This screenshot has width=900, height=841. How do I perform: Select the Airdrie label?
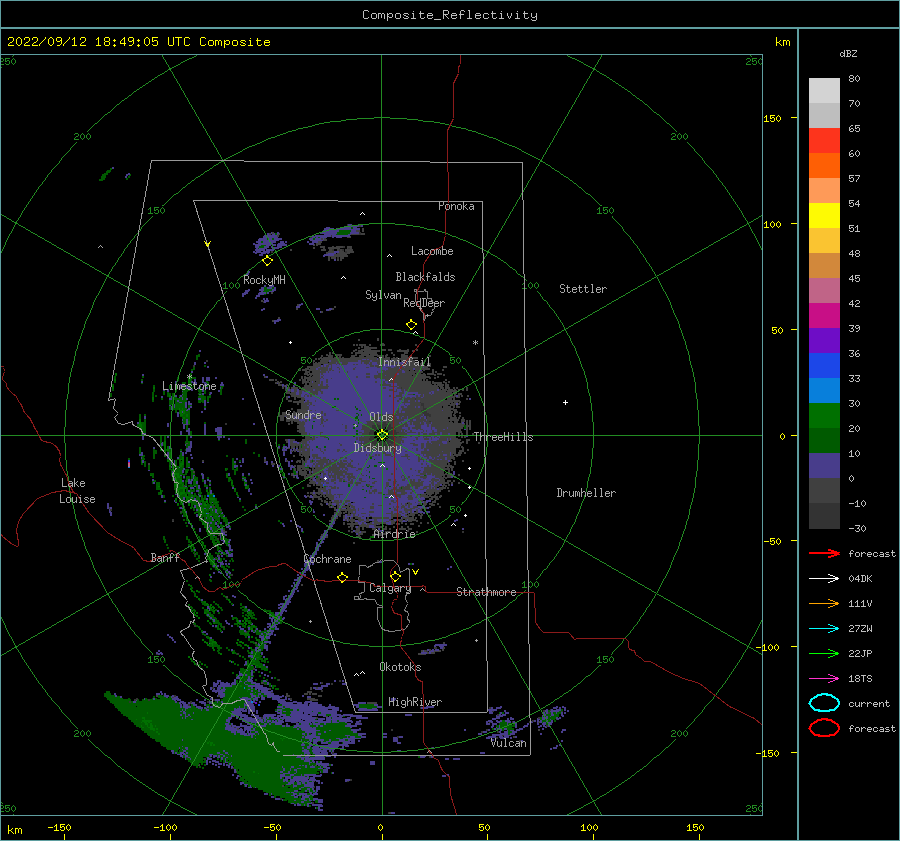click(x=394, y=534)
